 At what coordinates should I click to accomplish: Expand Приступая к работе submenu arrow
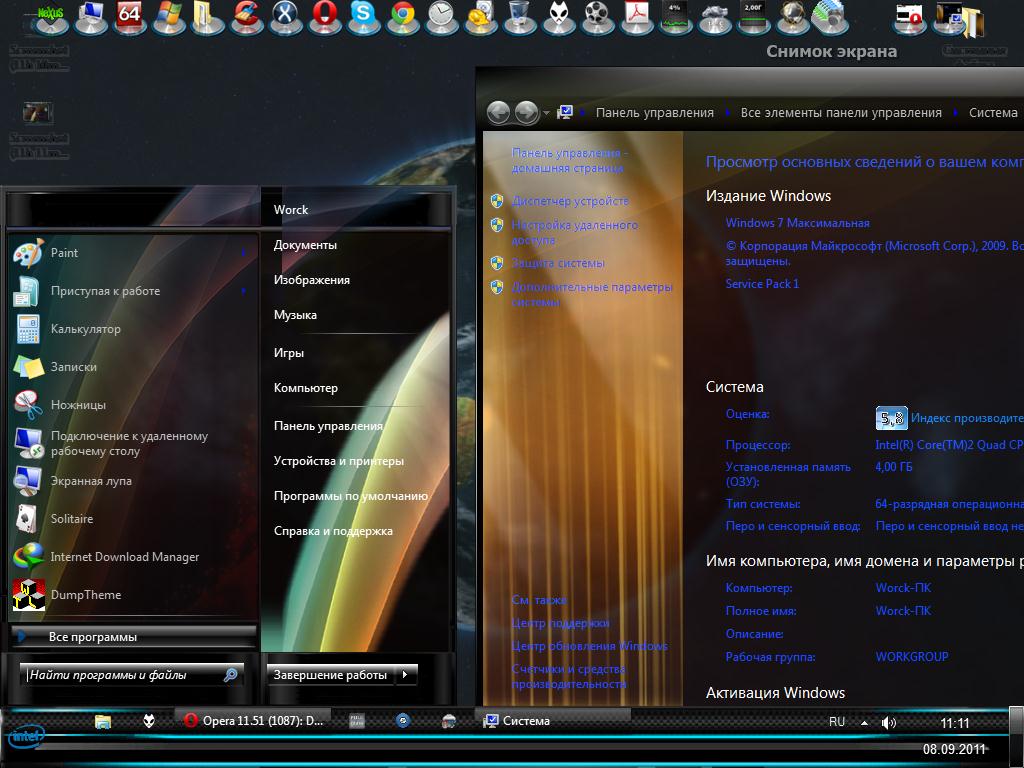click(x=244, y=291)
